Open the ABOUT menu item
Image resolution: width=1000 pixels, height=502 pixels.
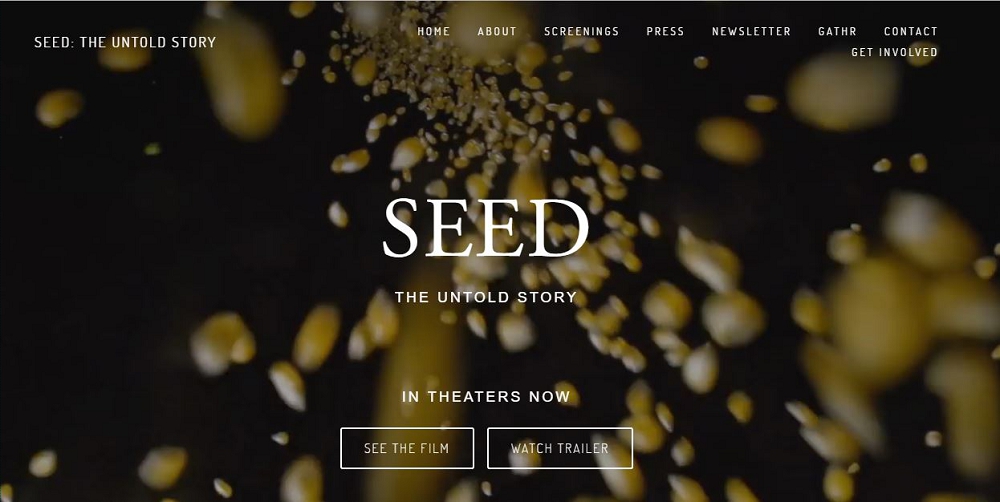point(497,31)
